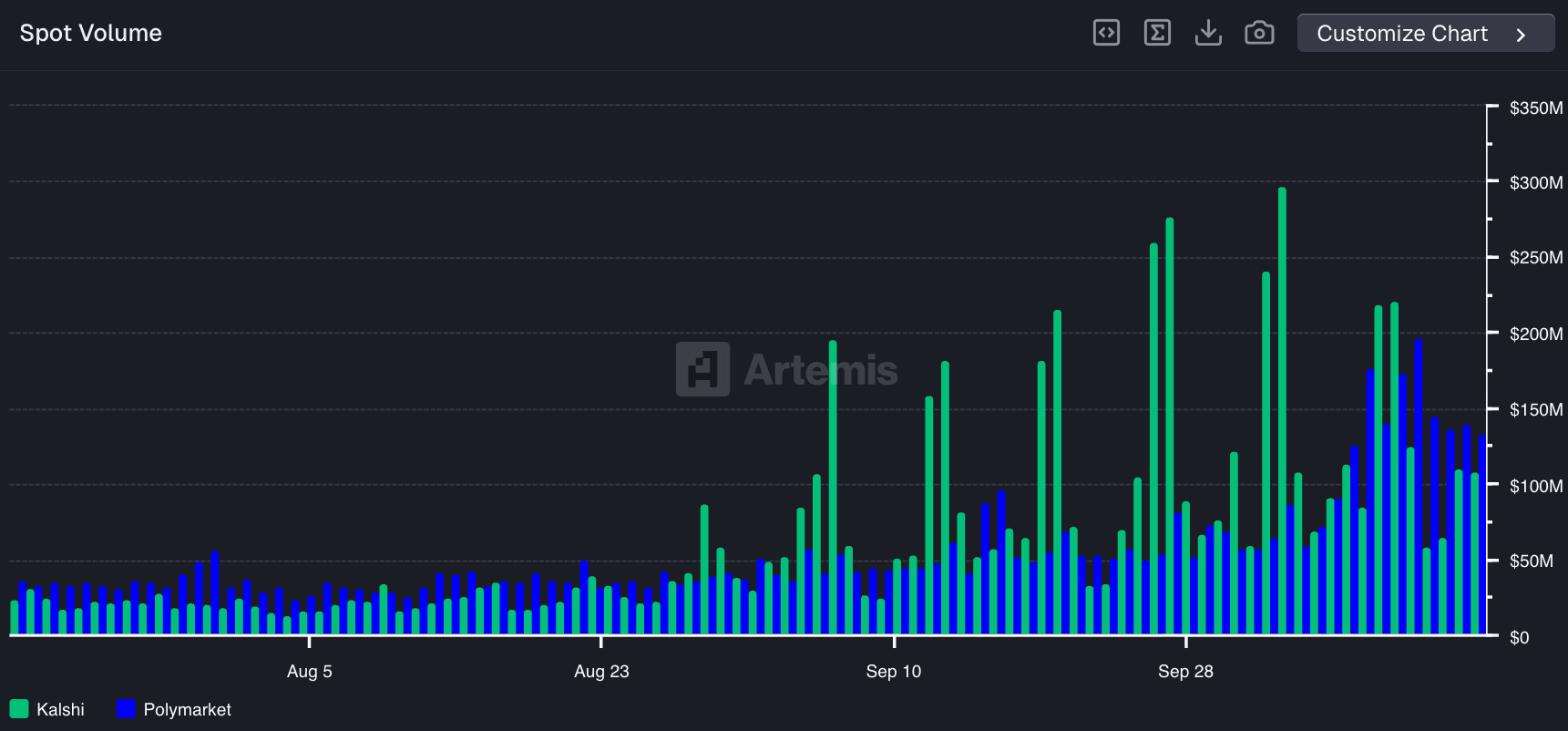Click the blue Polymarket legend square
This screenshot has height=731, width=1568.
click(x=126, y=709)
